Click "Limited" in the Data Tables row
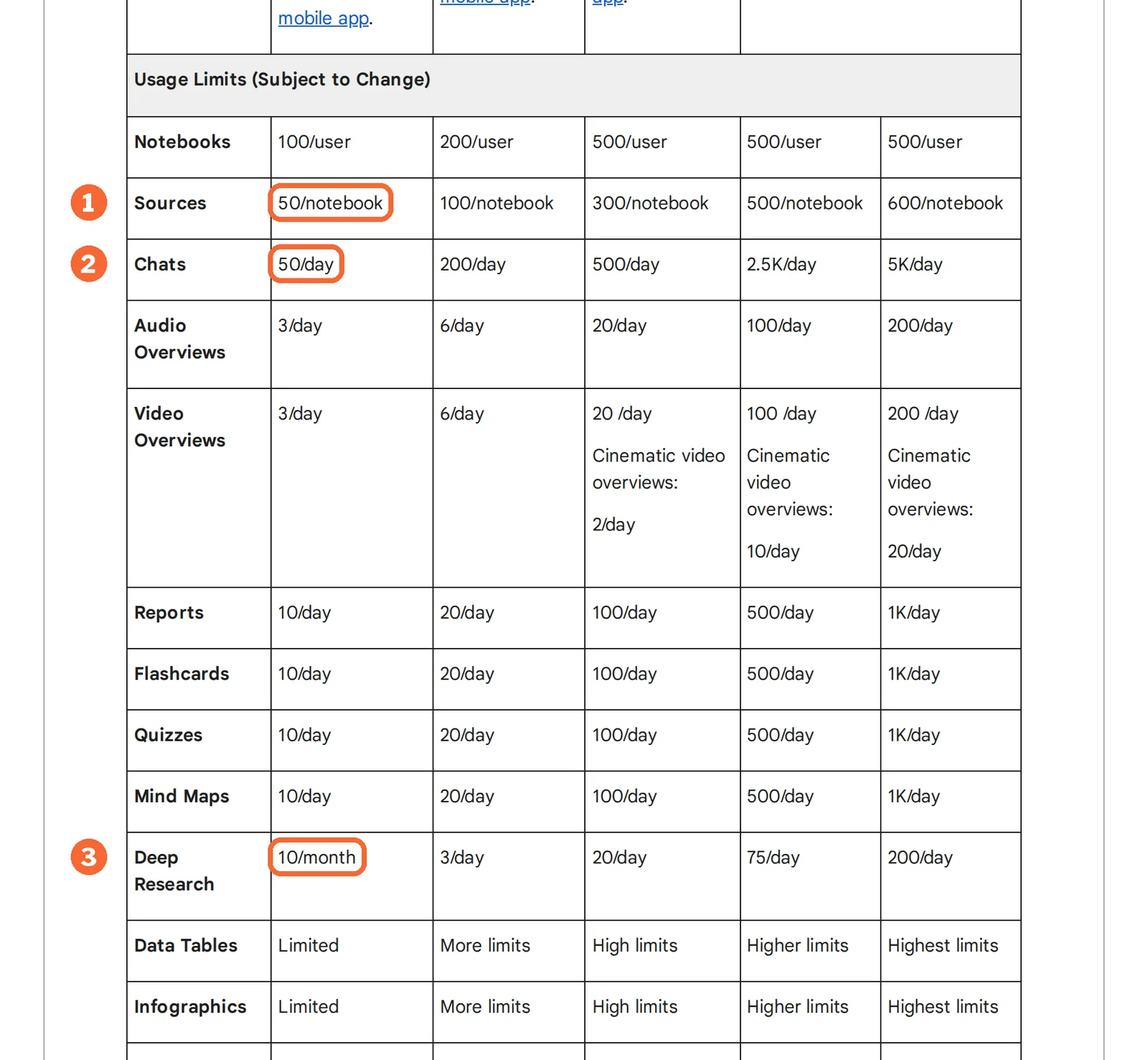Screen dimensions: 1148x1060 [309, 945]
